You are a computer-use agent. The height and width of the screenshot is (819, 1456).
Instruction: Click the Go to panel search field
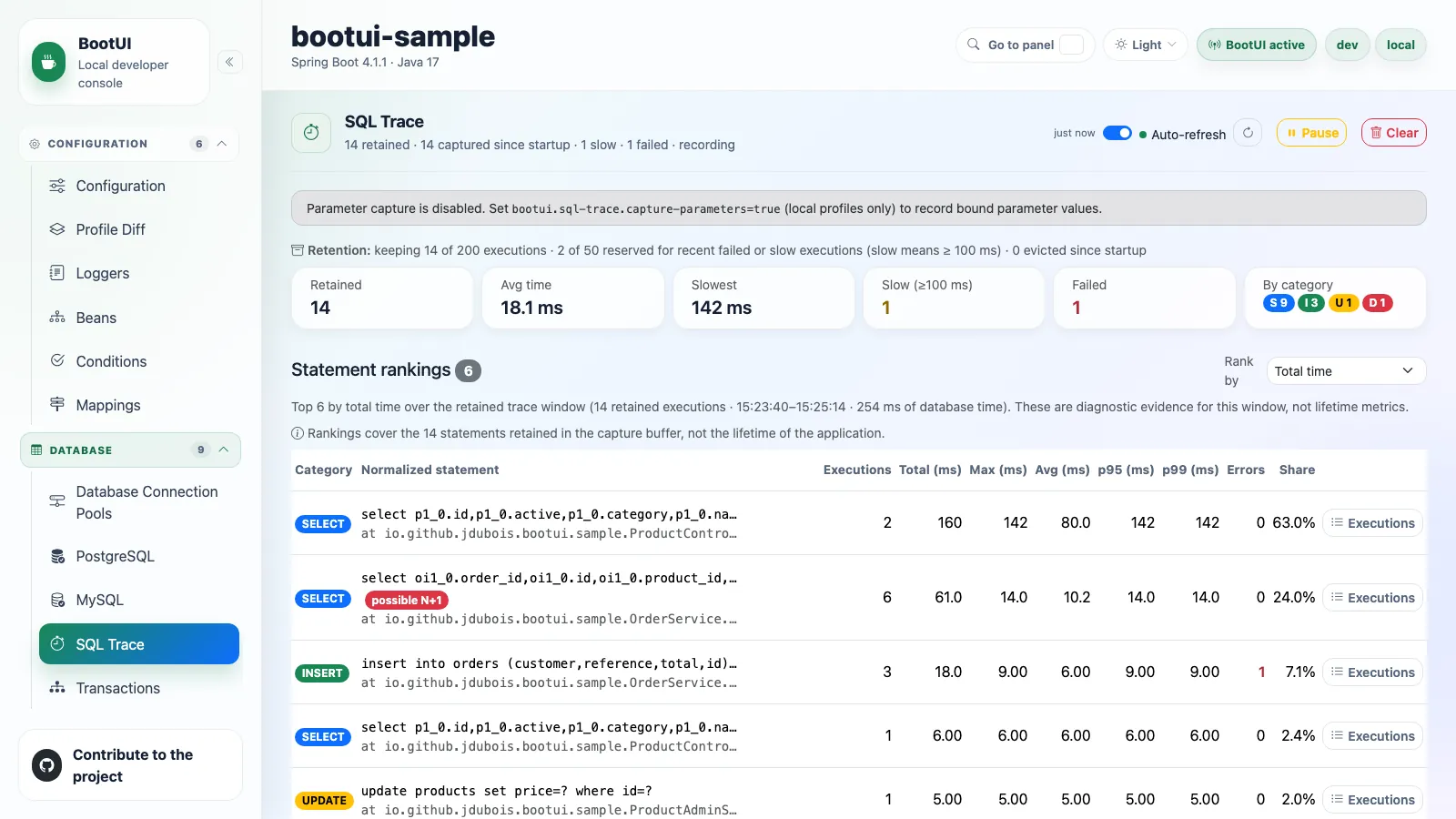tap(1025, 45)
